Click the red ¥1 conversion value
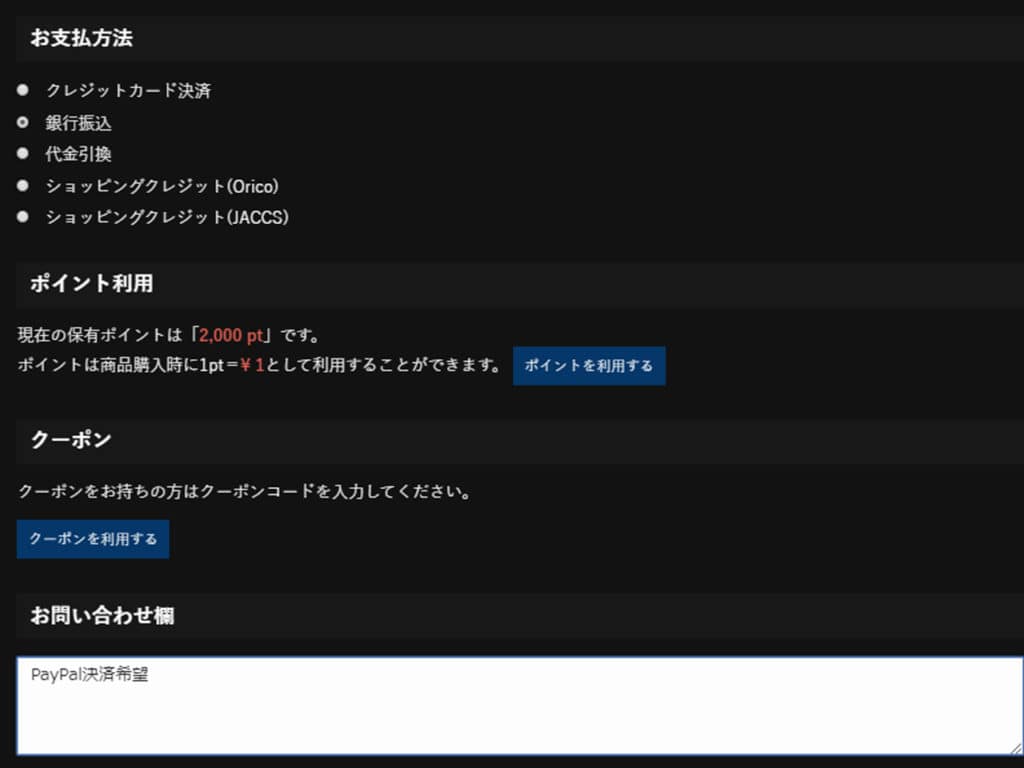 (252, 365)
